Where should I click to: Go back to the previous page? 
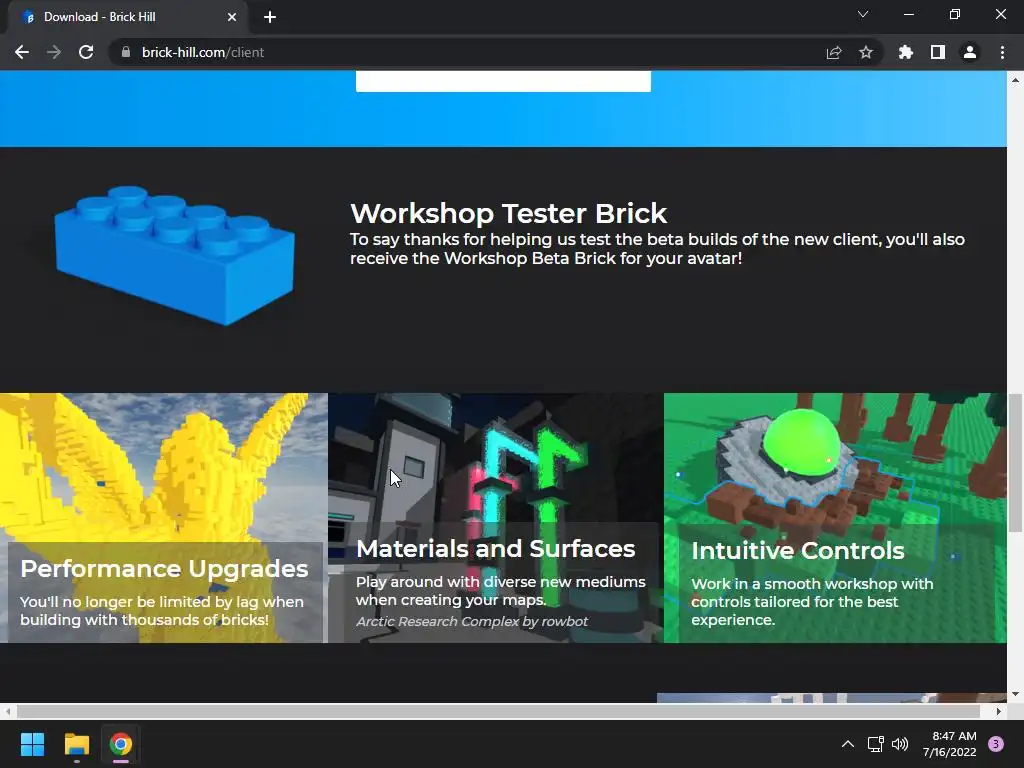point(22,52)
